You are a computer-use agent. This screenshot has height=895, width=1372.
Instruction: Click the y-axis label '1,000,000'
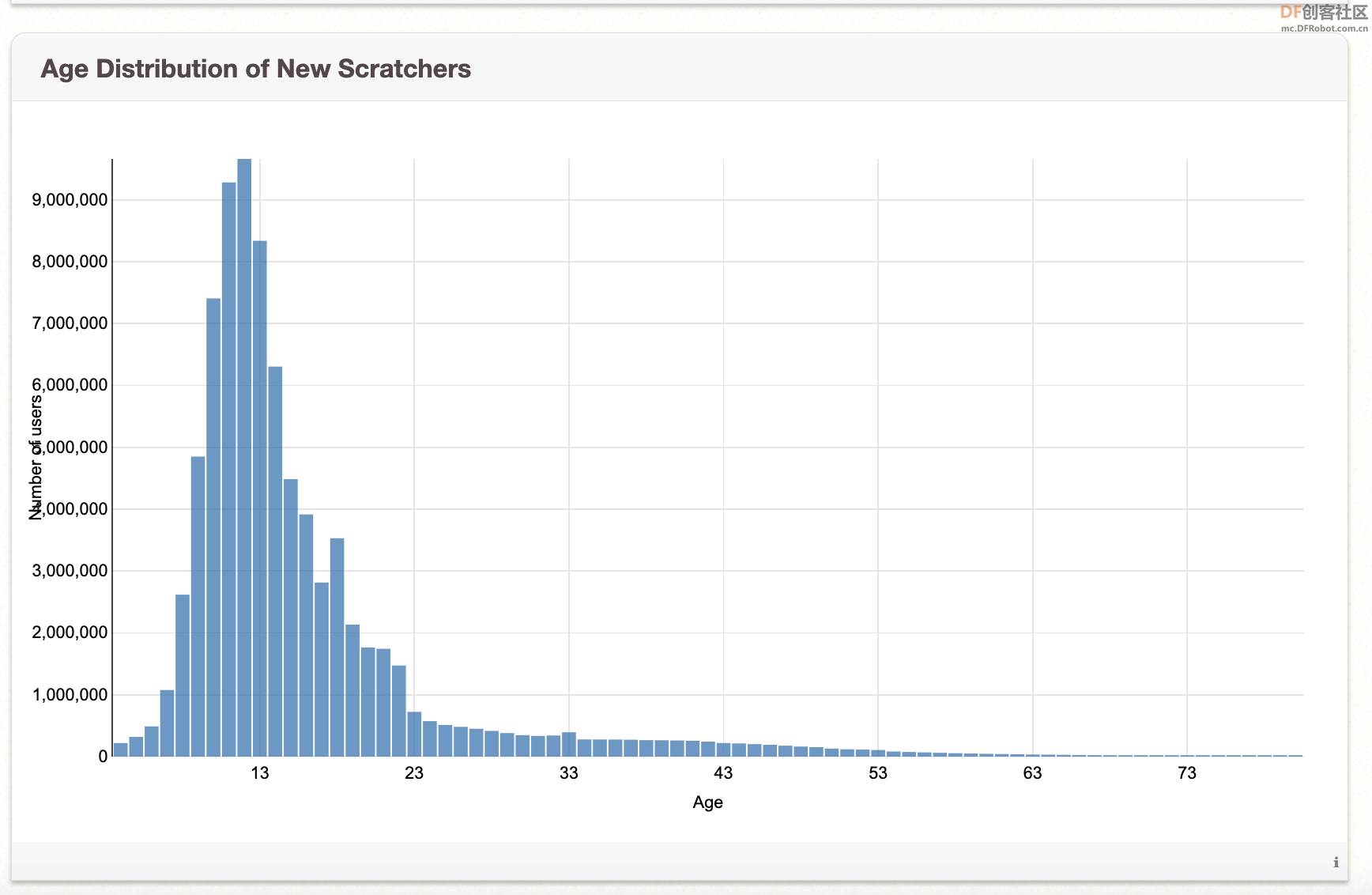[x=70, y=695]
